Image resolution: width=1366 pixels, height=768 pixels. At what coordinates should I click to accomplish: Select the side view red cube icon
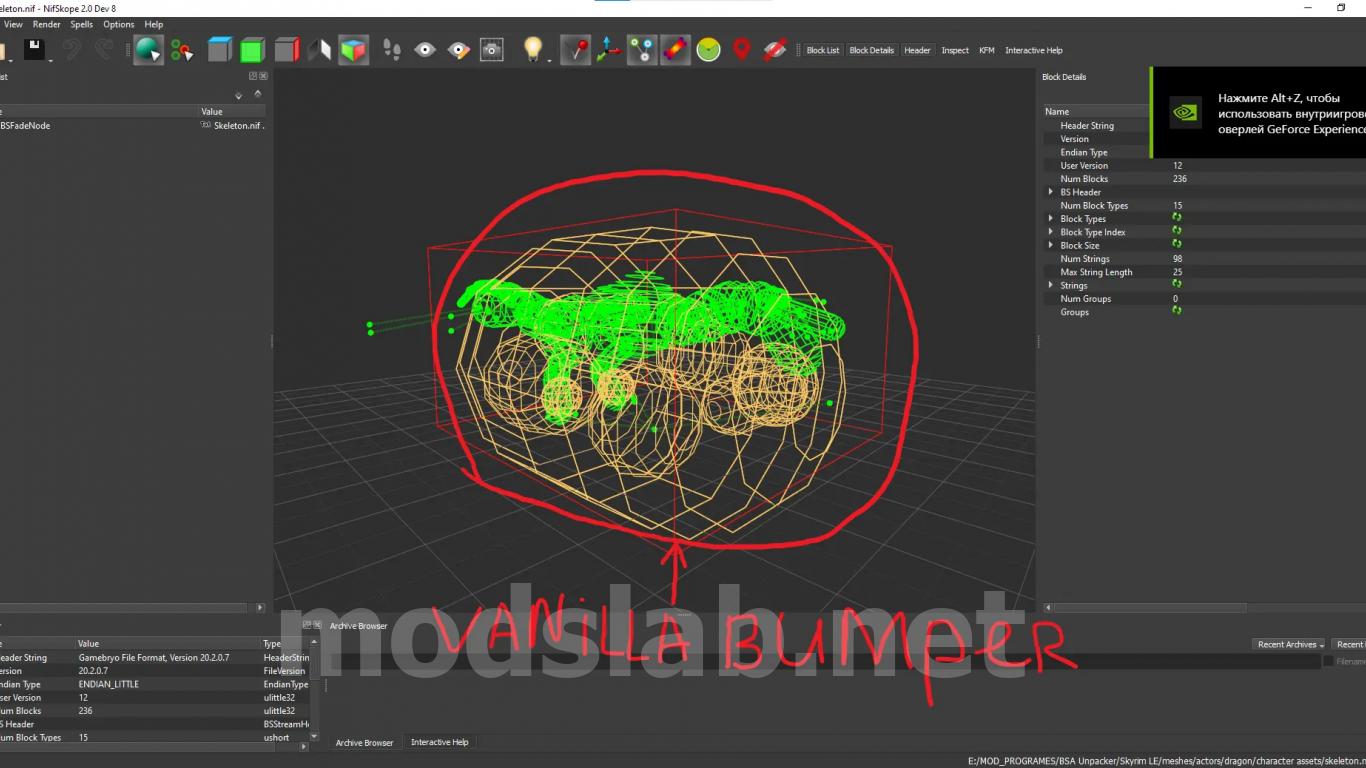pos(287,49)
